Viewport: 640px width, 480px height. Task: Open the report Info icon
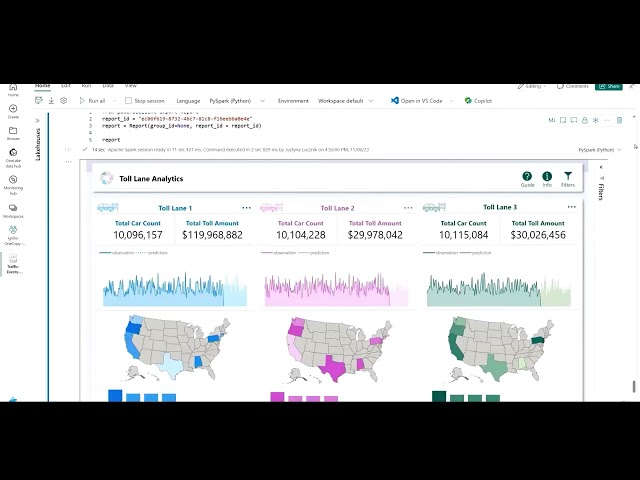[x=547, y=179]
